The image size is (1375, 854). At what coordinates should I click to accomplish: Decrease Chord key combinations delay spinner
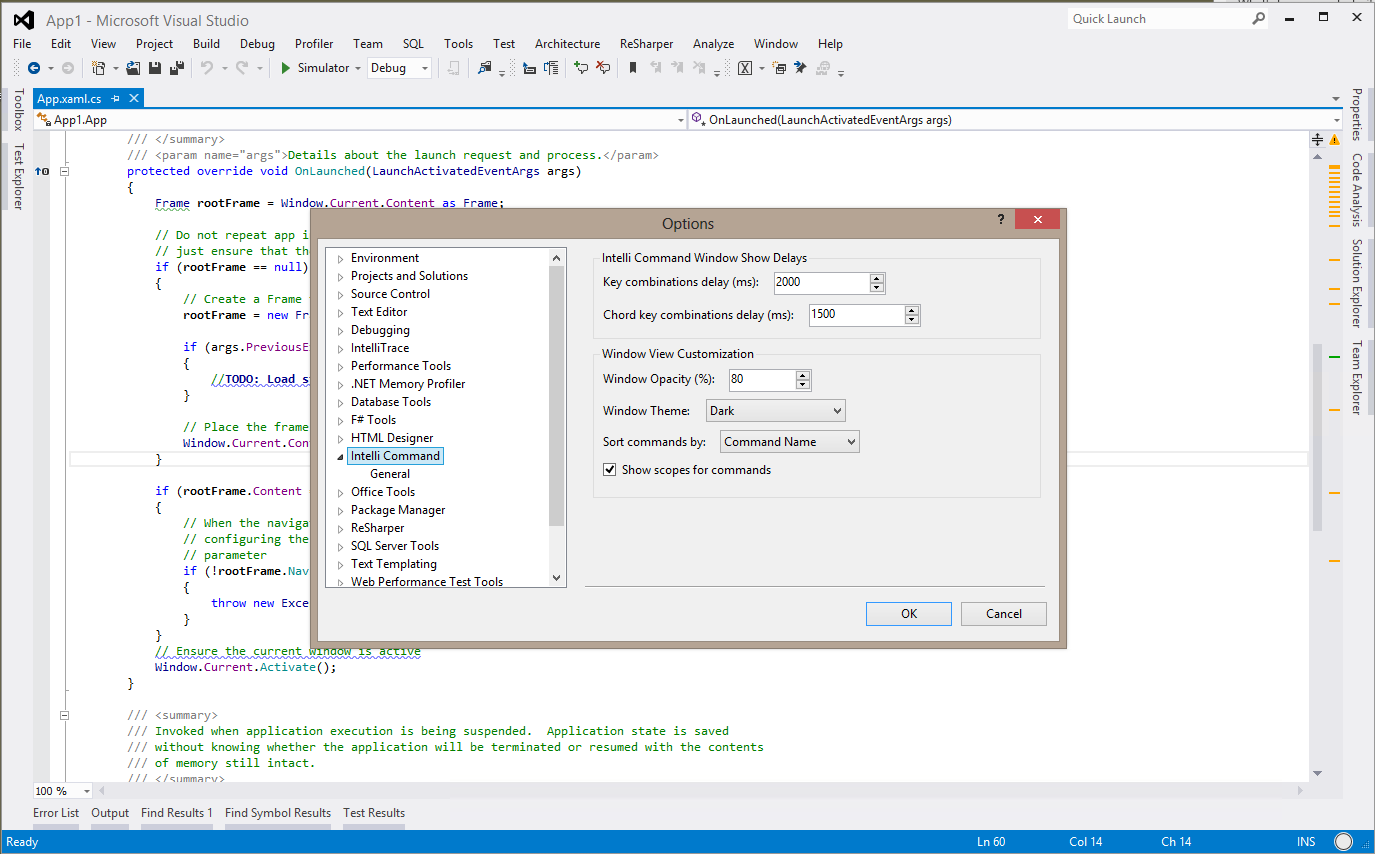pos(912,319)
